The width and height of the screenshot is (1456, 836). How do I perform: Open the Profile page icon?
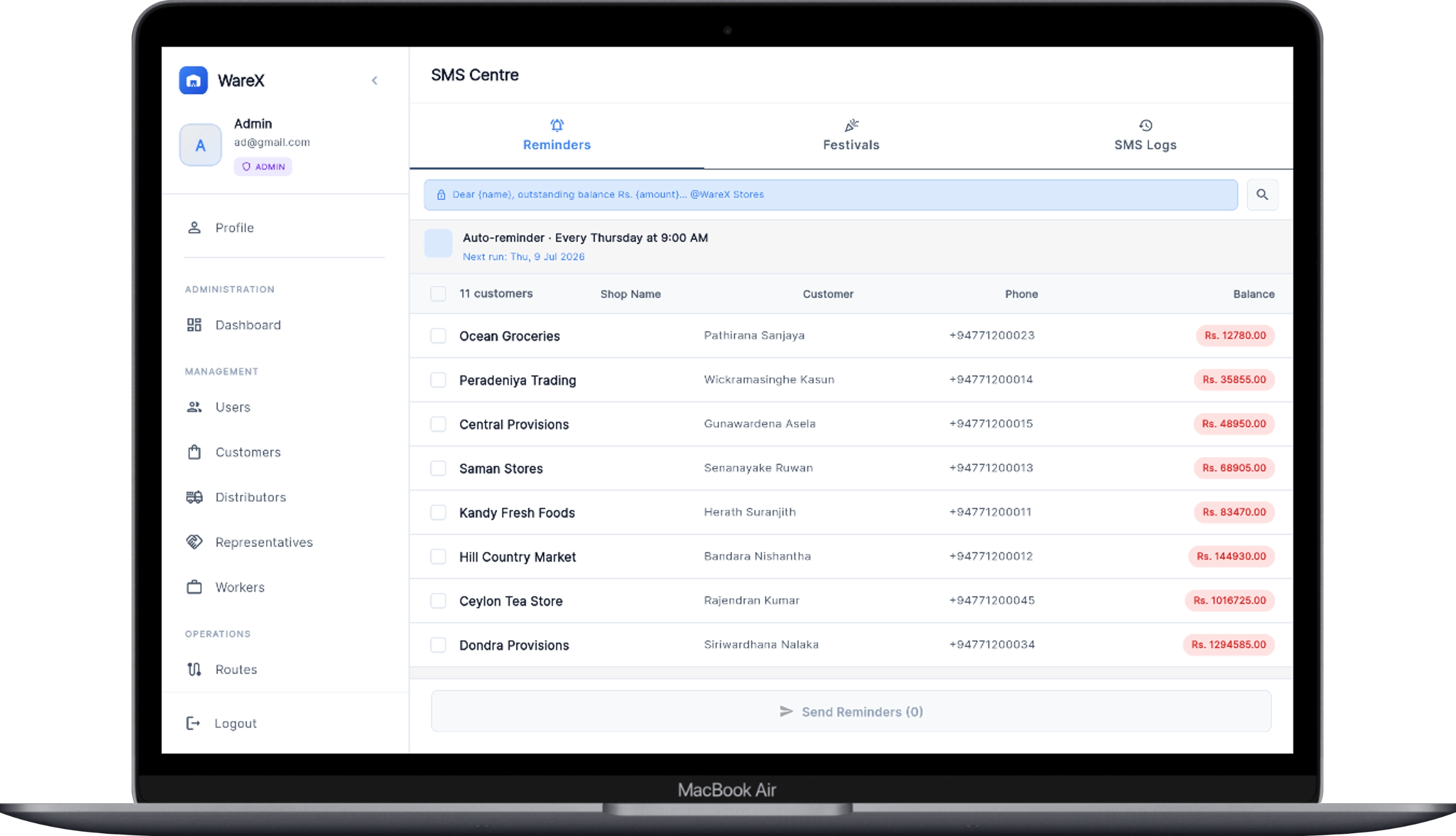point(194,228)
